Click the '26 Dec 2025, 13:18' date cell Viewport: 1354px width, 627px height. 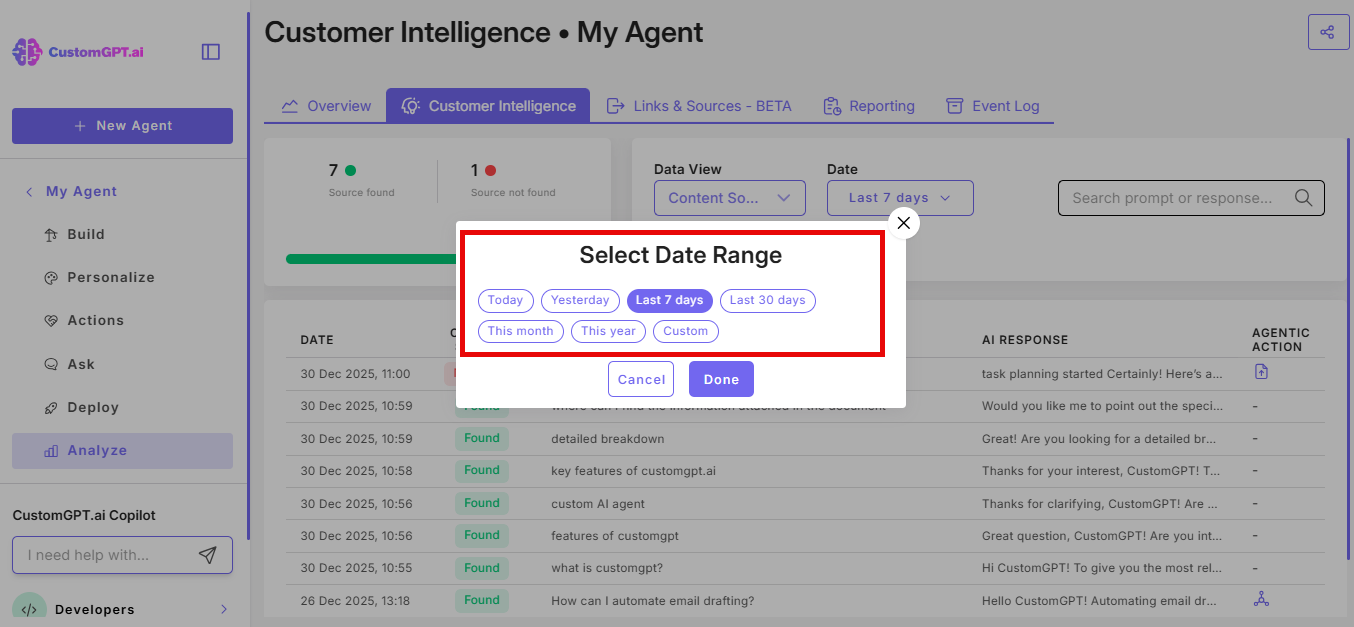click(355, 601)
